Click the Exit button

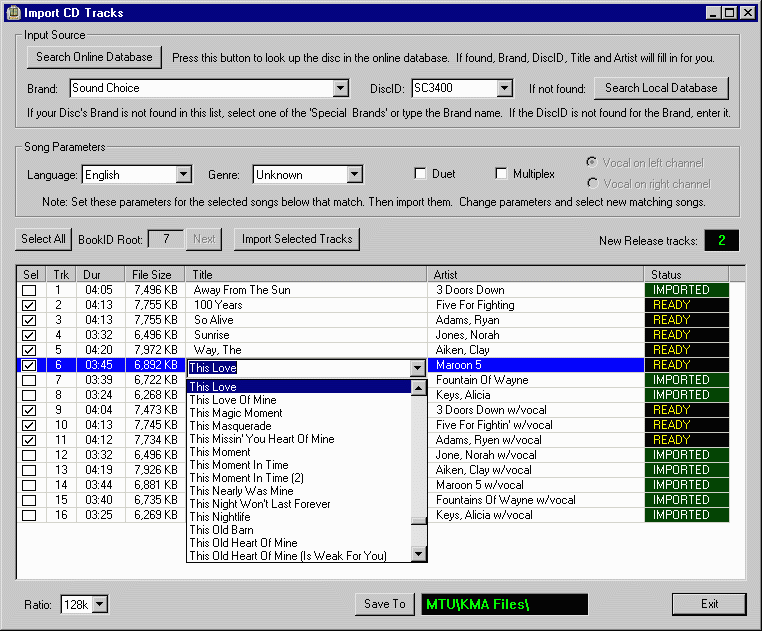(x=709, y=604)
